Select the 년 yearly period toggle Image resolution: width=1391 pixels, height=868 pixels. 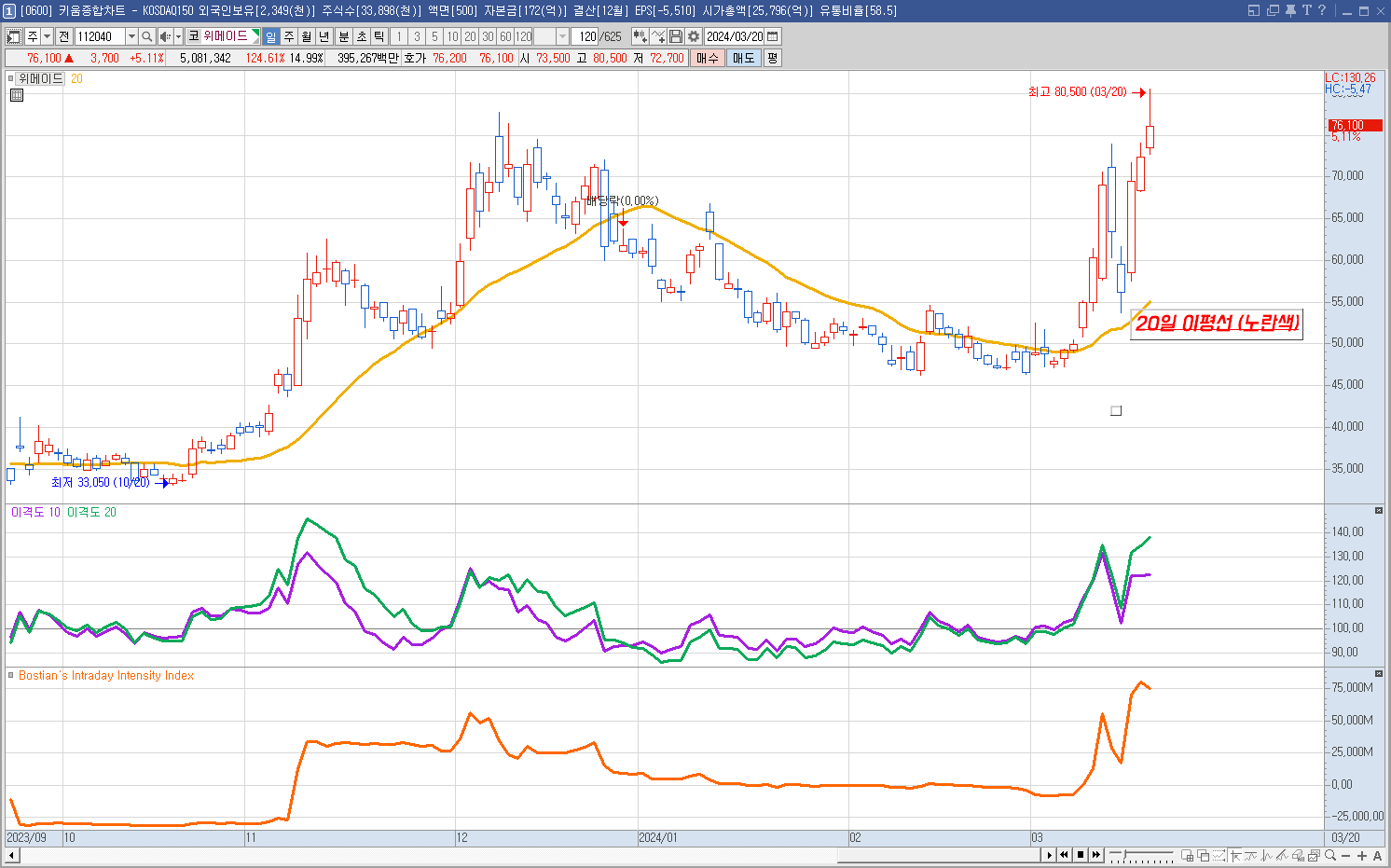[324, 36]
